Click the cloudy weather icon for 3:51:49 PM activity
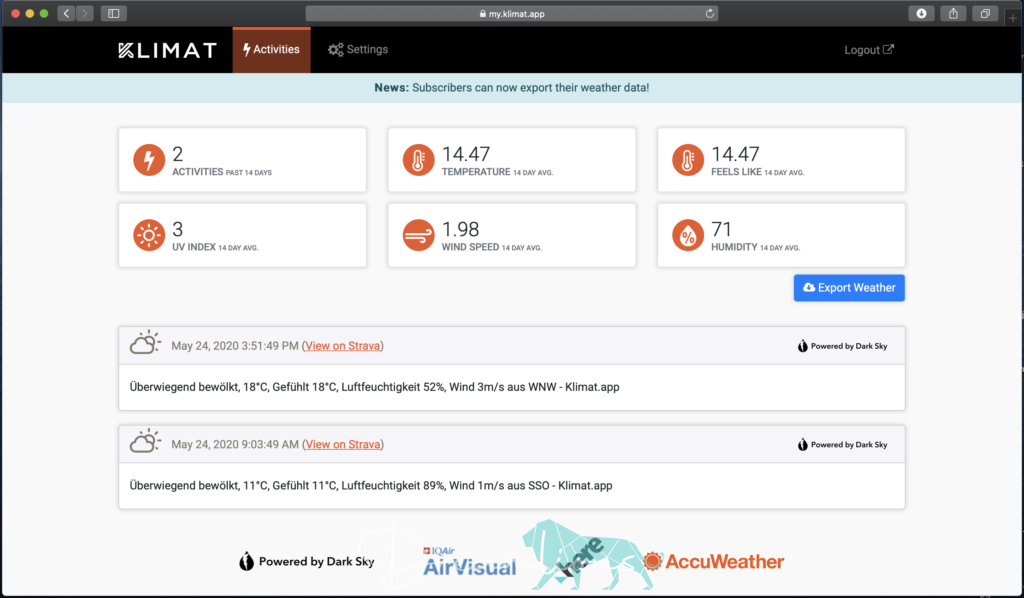Screen dimensions: 1024x598 (x=145, y=345)
